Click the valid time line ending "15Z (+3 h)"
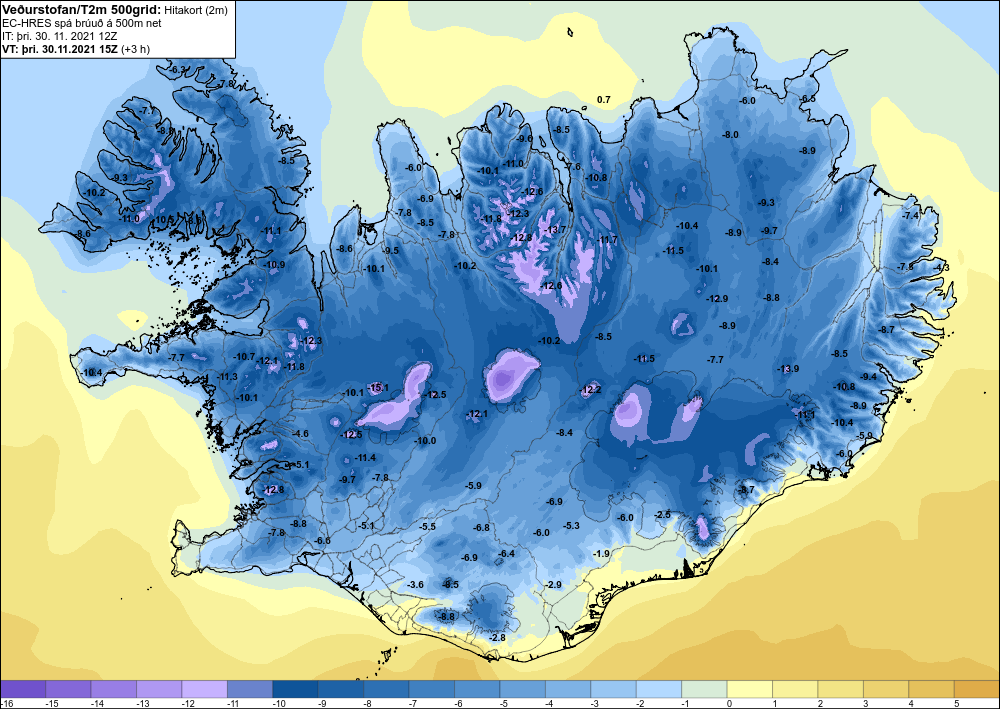 [x=76, y=48]
